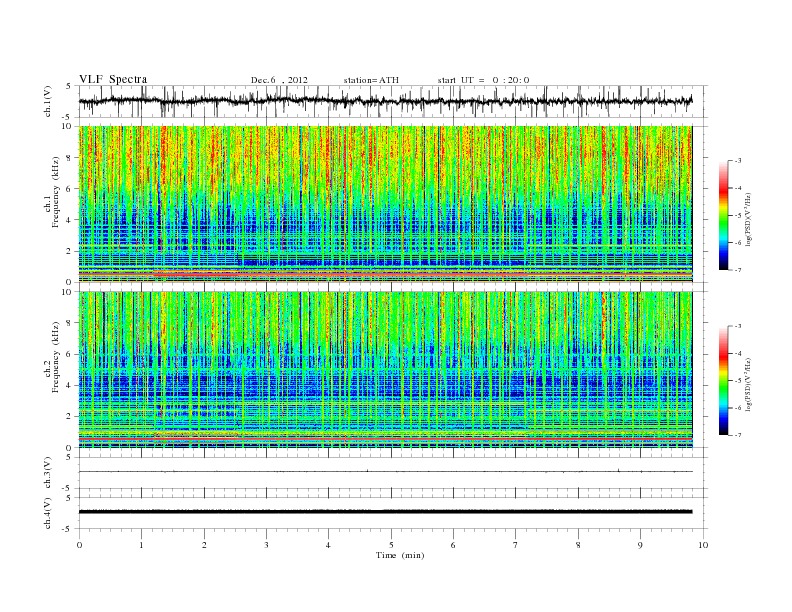Click the time axis tick label '10'
The image size is (792, 612).
[703, 545]
